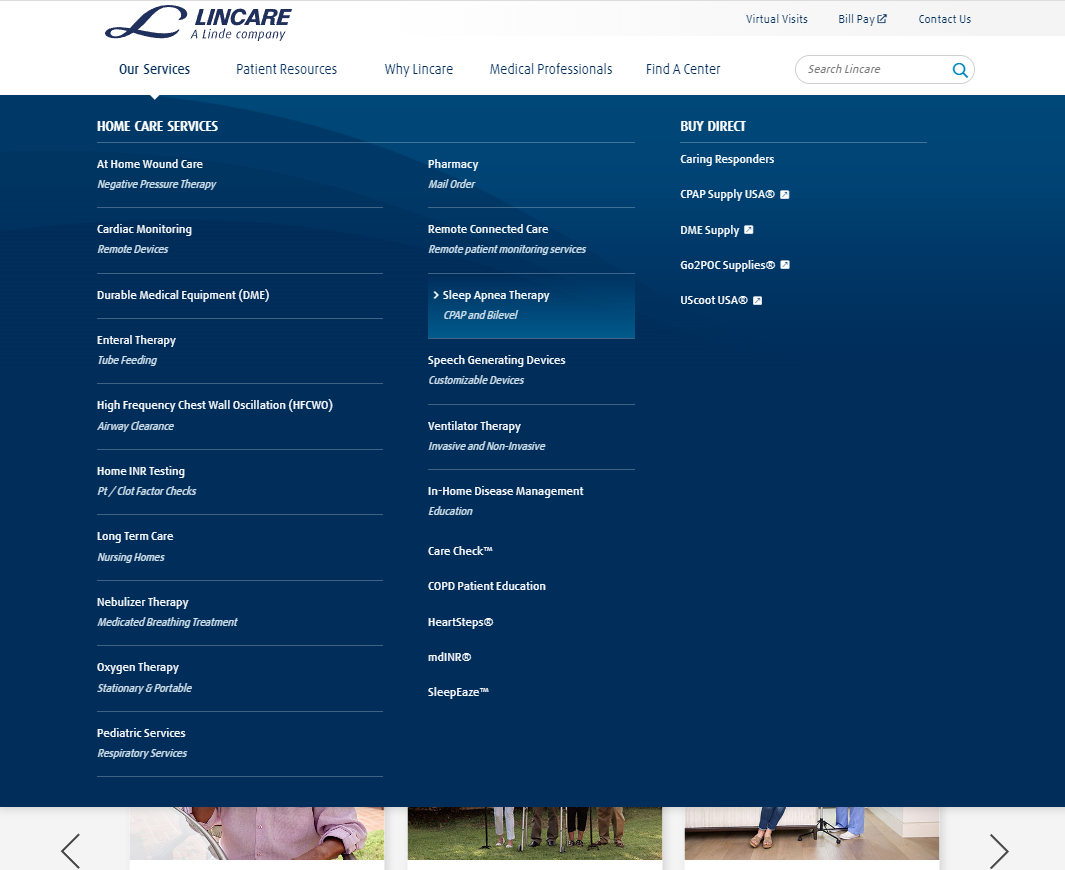The height and width of the screenshot is (870, 1065).
Task: Go to previous carousel slide arrow
Action: click(71, 850)
